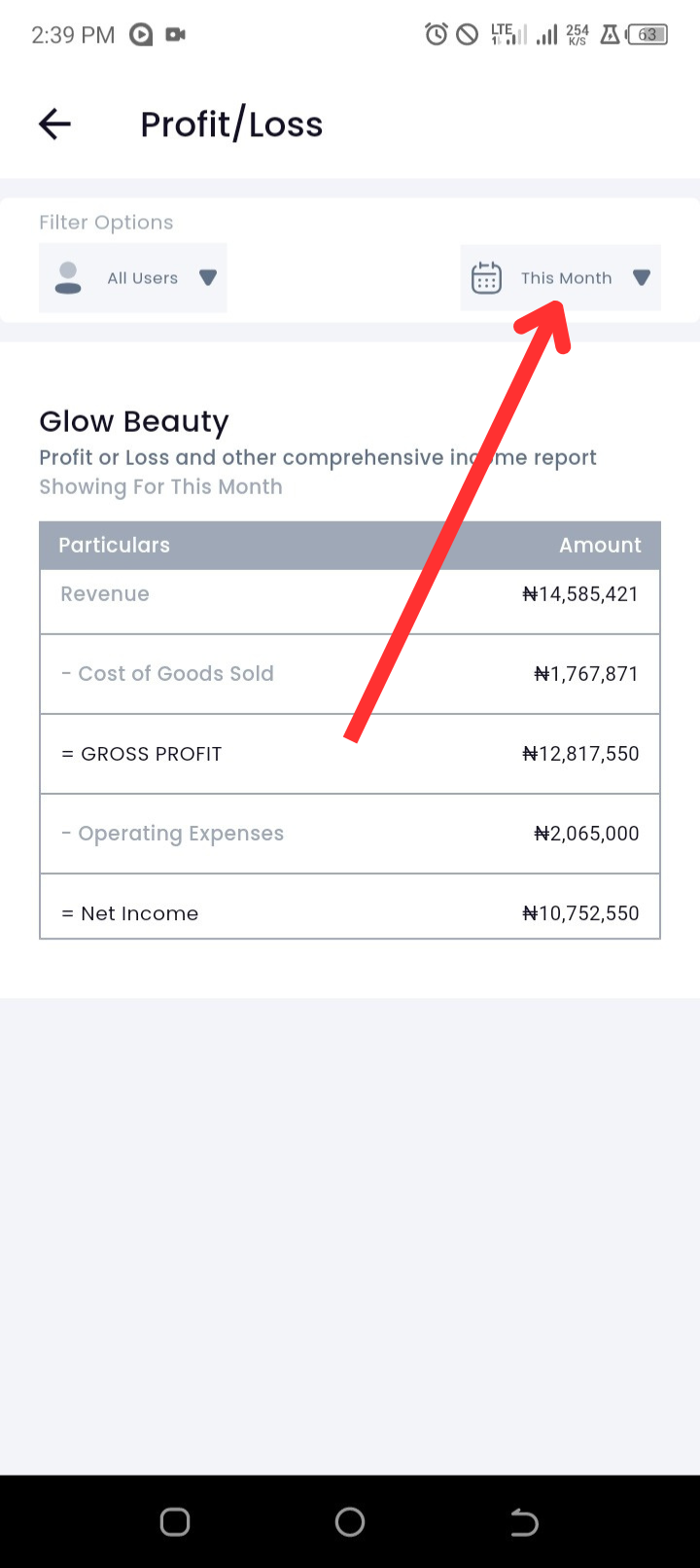Tap the Android back navigation button
700x1568 pixels.
pyautogui.click(x=524, y=1521)
